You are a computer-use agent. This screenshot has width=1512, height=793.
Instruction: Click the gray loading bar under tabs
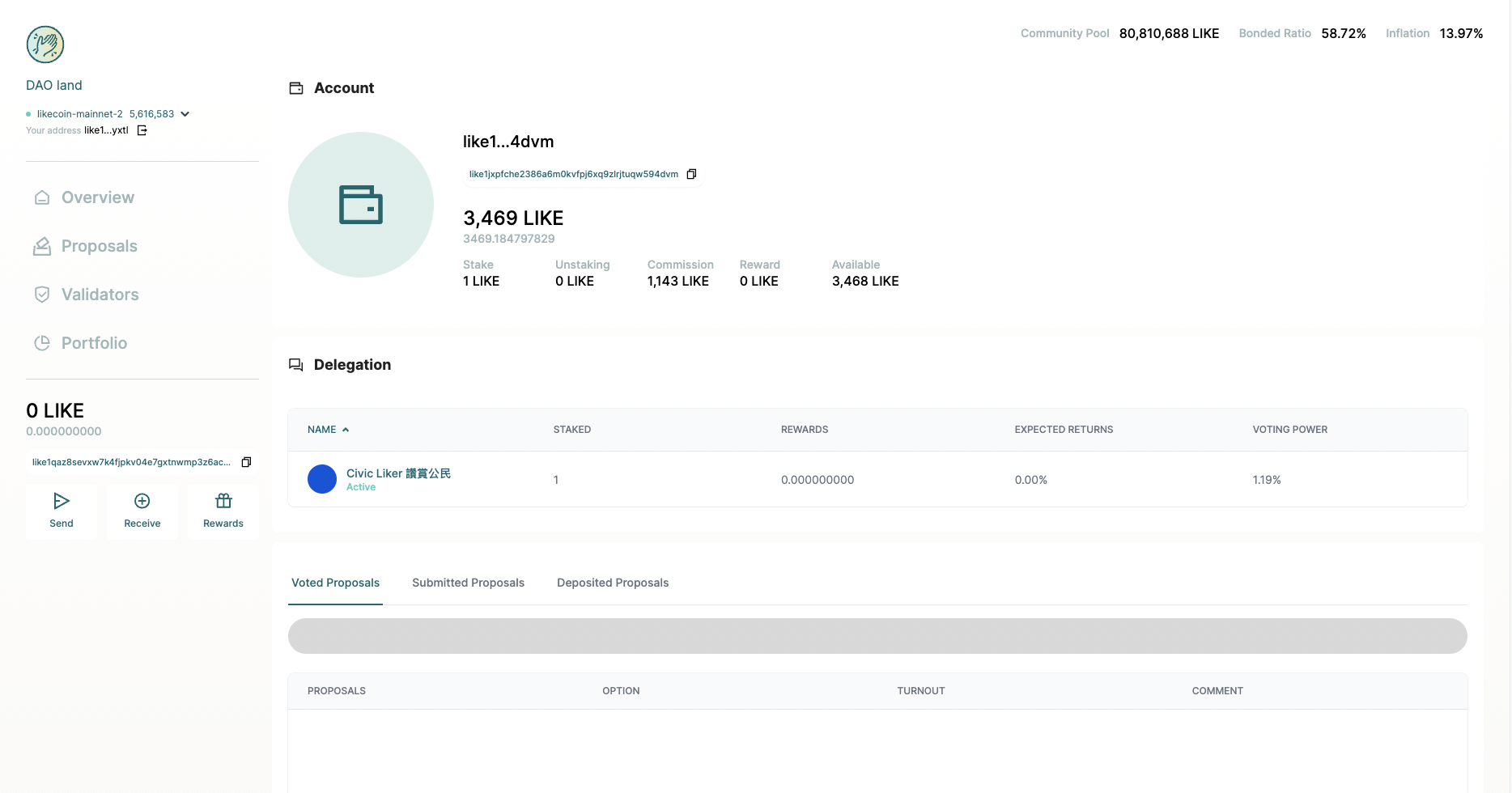(x=877, y=636)
